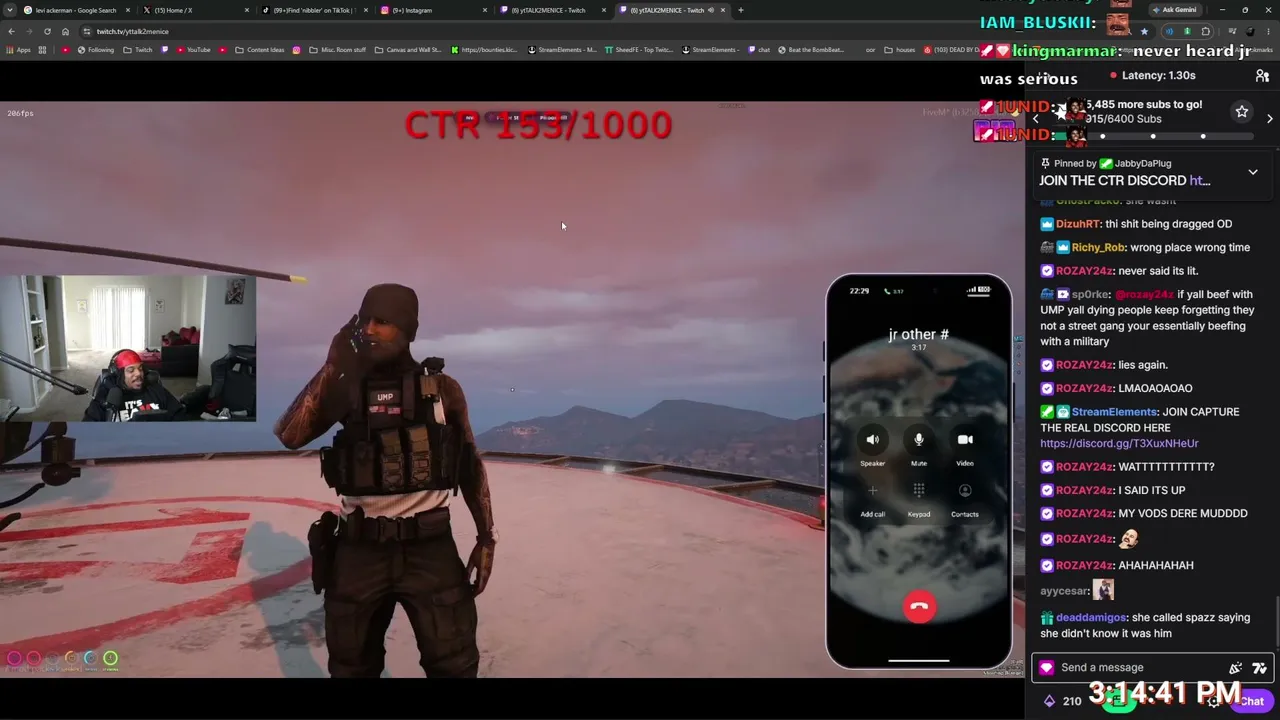
Task: Click username Richy_Rob in chat
Action: tap(1098, 248)
